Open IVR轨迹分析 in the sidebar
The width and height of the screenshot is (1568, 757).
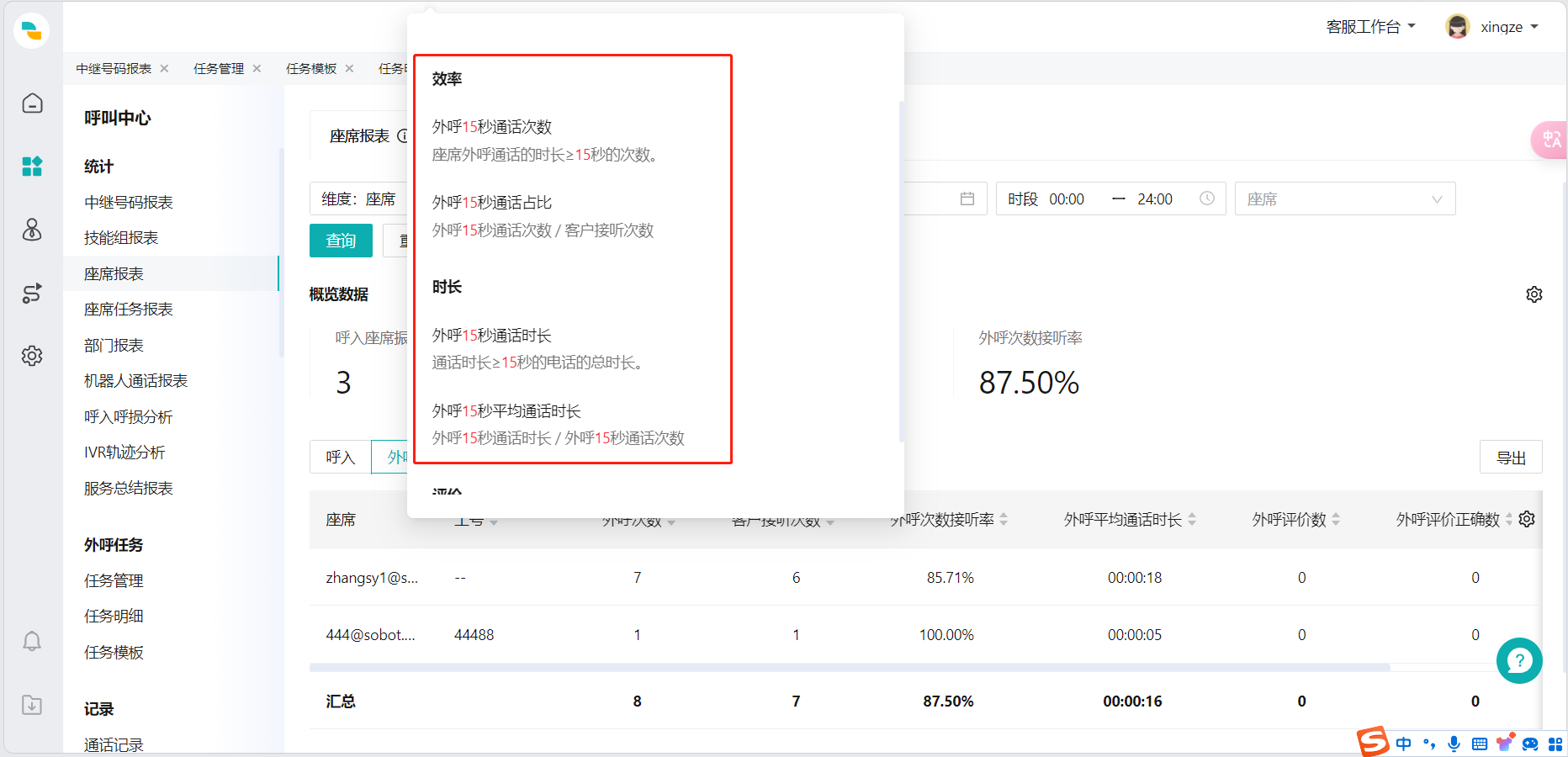click(x=124, y=453)
